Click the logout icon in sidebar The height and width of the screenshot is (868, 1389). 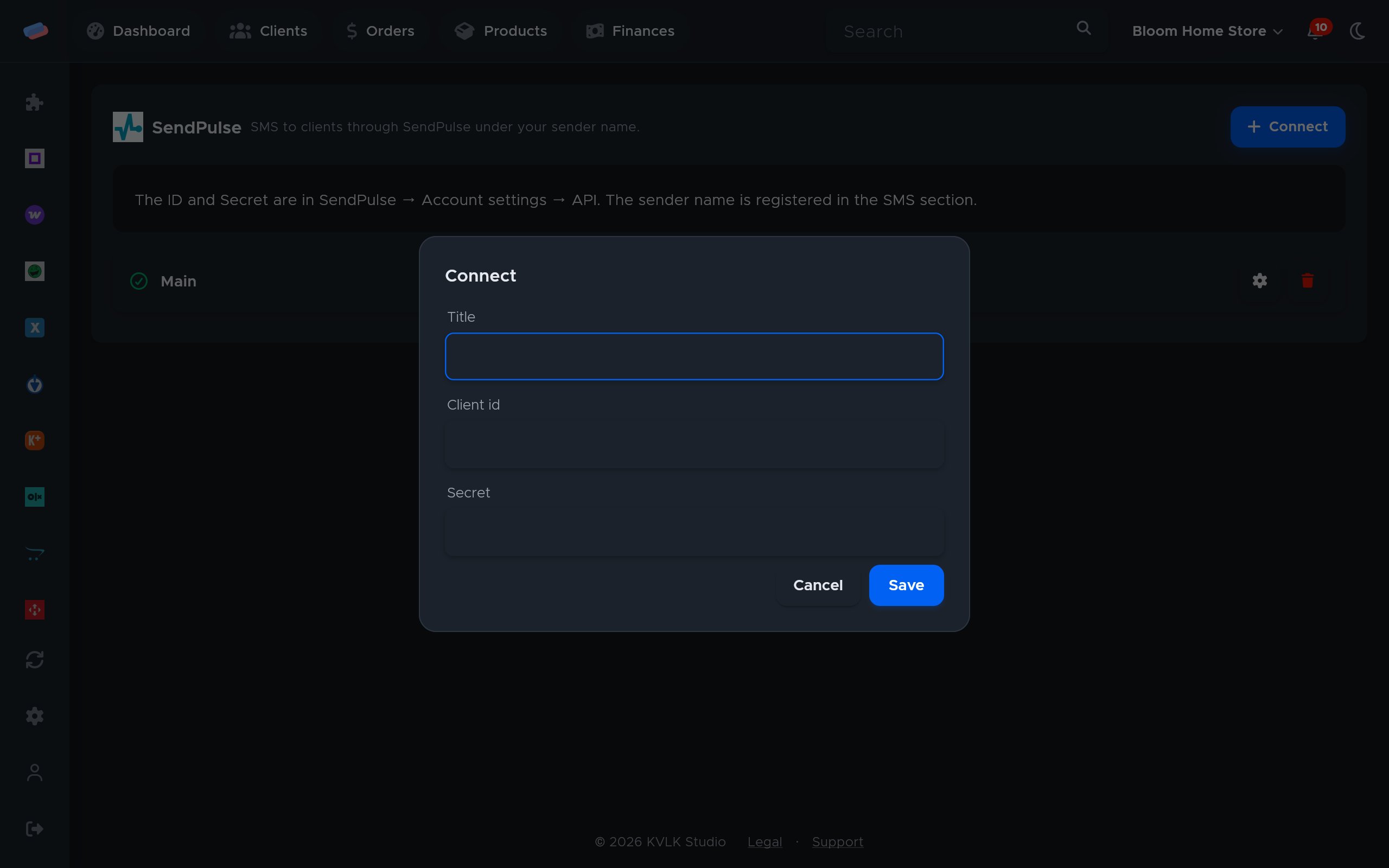[34, 829]
